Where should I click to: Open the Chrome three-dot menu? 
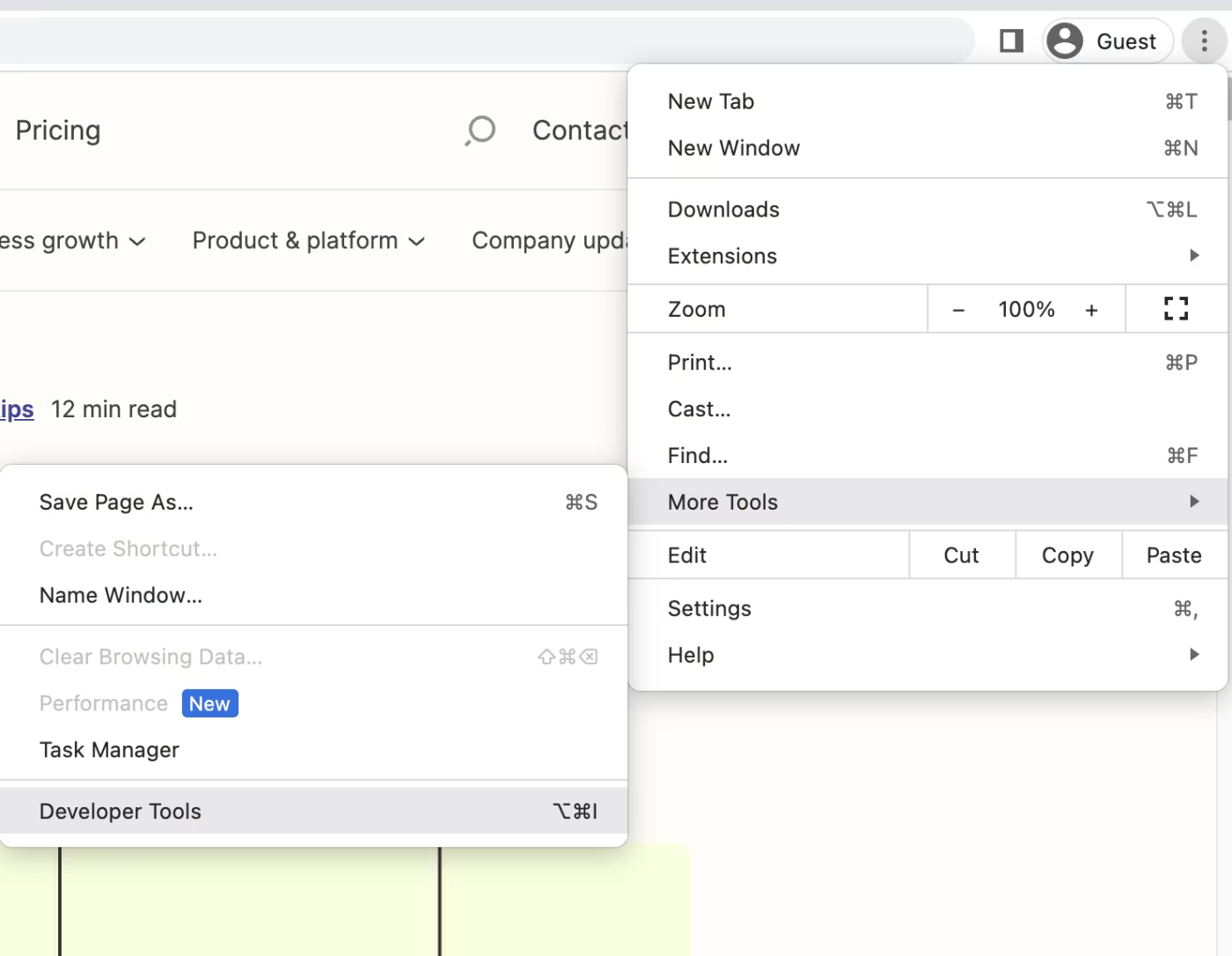point(1204,40)
